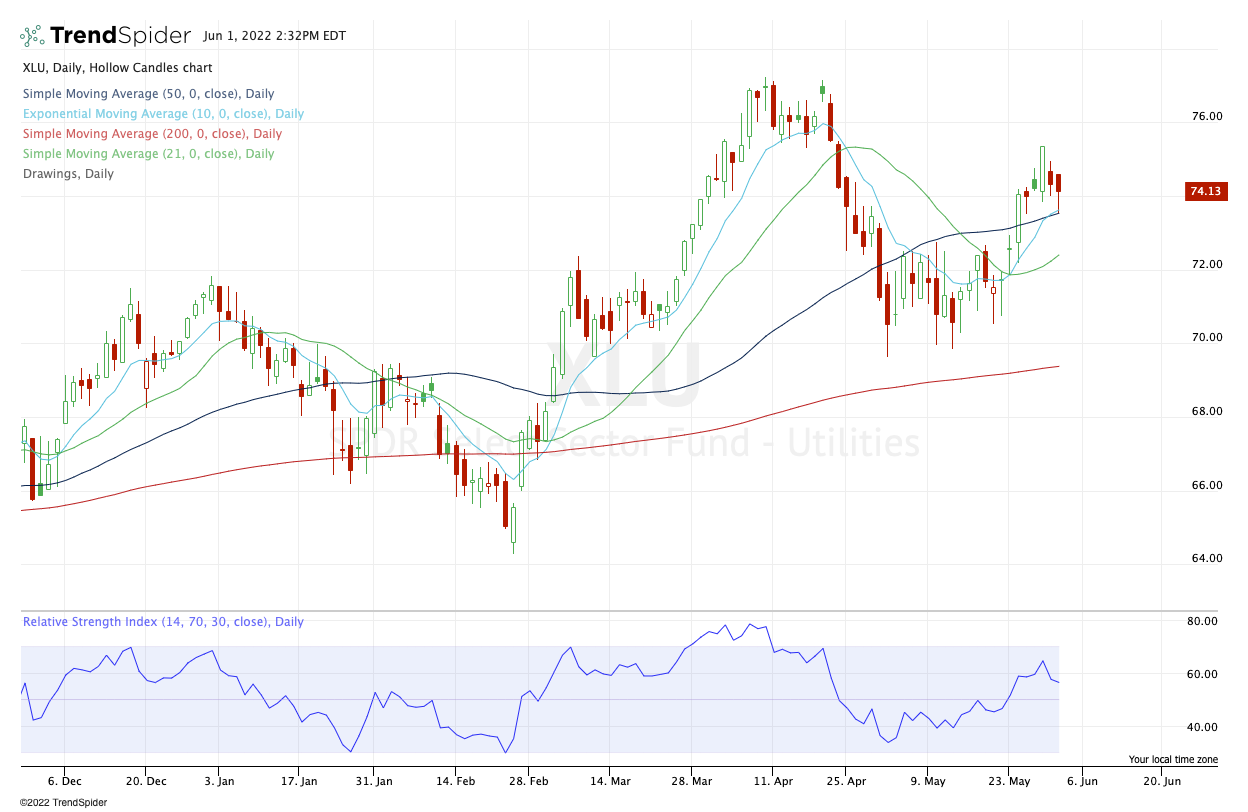Click the 76.00 price axis label

click(x=1205, y=116)
